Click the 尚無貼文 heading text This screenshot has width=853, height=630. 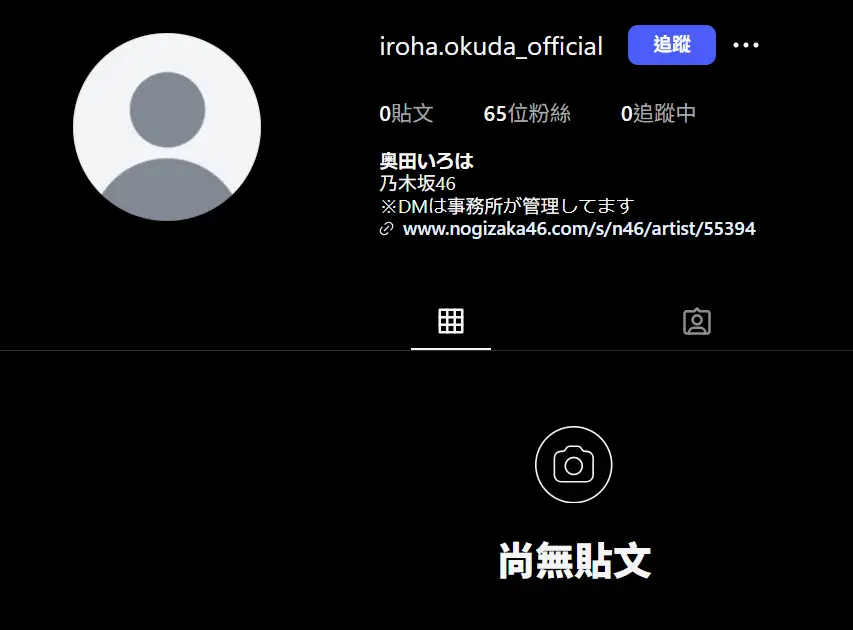(x=574, y=560)
